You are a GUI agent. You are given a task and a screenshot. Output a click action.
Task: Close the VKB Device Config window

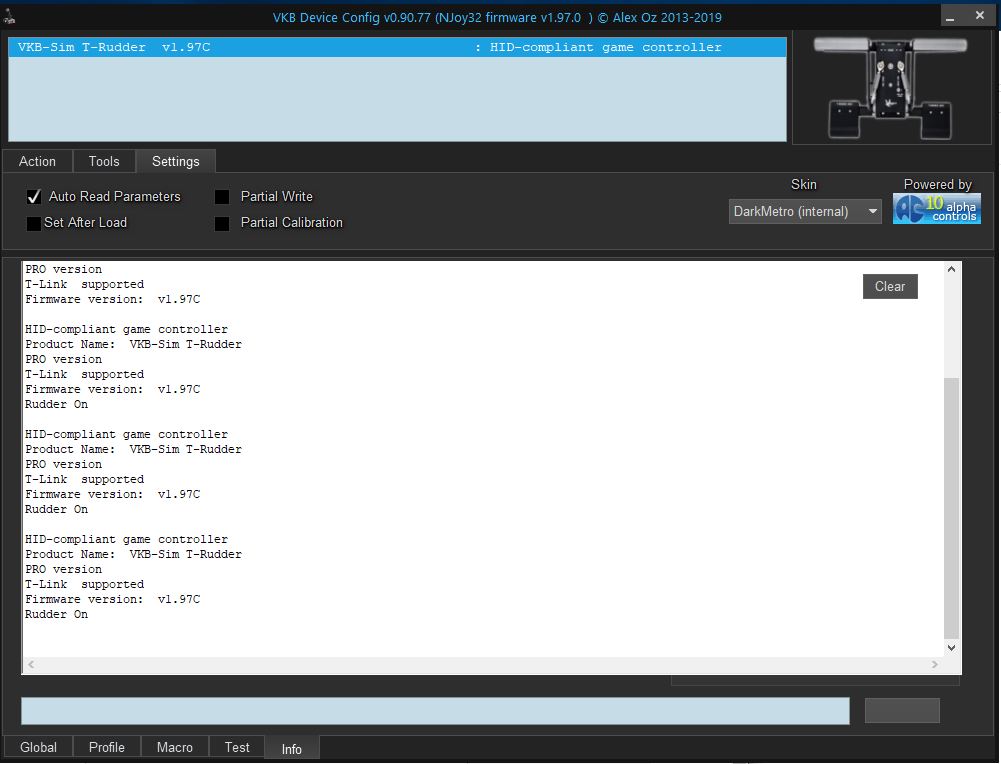980,15
